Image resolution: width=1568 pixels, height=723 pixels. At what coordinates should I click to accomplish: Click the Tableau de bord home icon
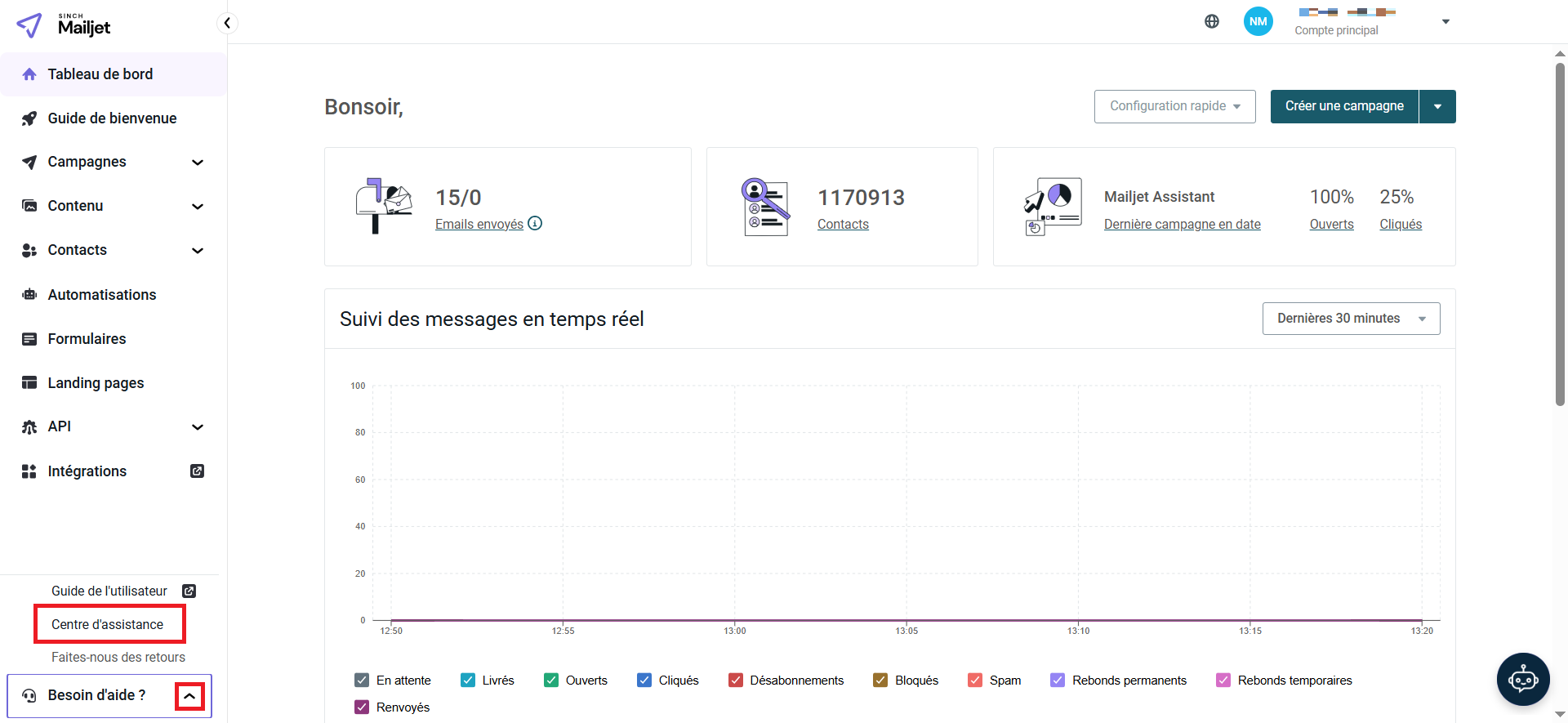click(x=29, y=74)
